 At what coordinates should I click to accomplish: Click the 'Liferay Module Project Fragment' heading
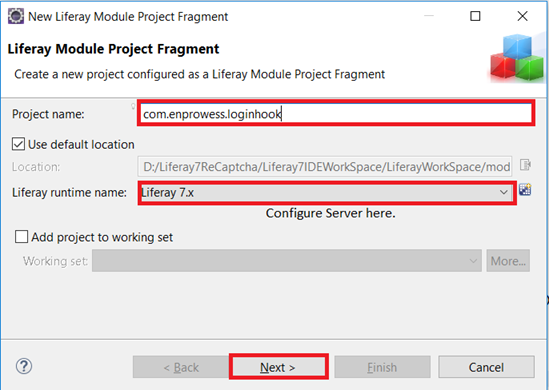(113, 49)
